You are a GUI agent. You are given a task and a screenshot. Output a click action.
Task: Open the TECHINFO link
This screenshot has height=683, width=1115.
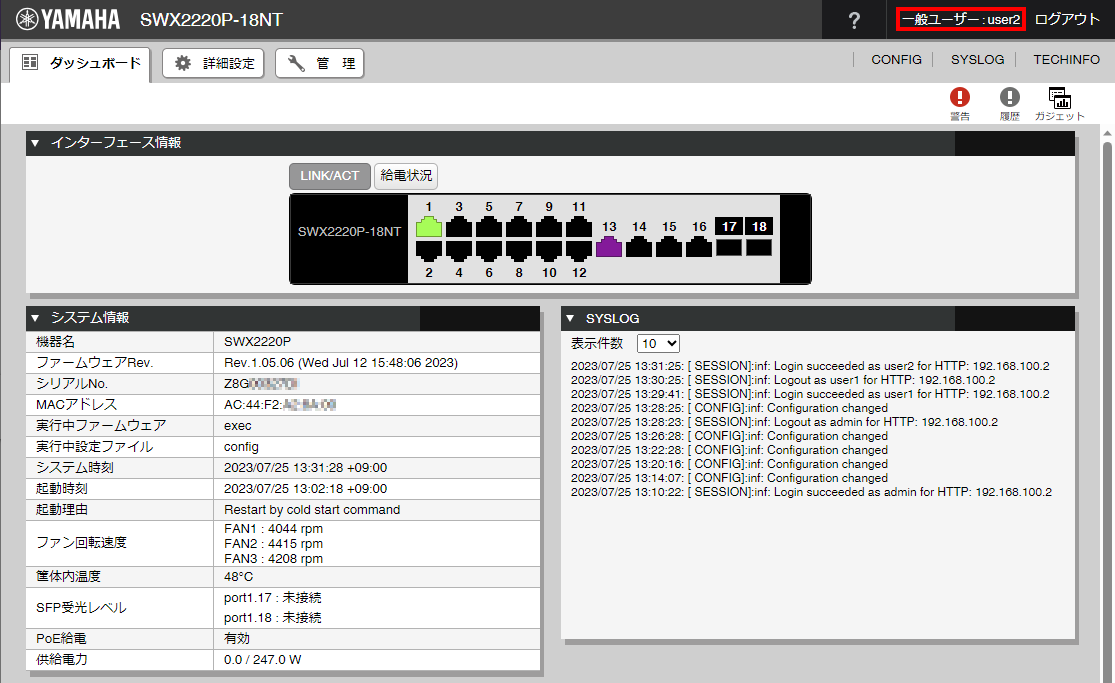pos(1066,60)
